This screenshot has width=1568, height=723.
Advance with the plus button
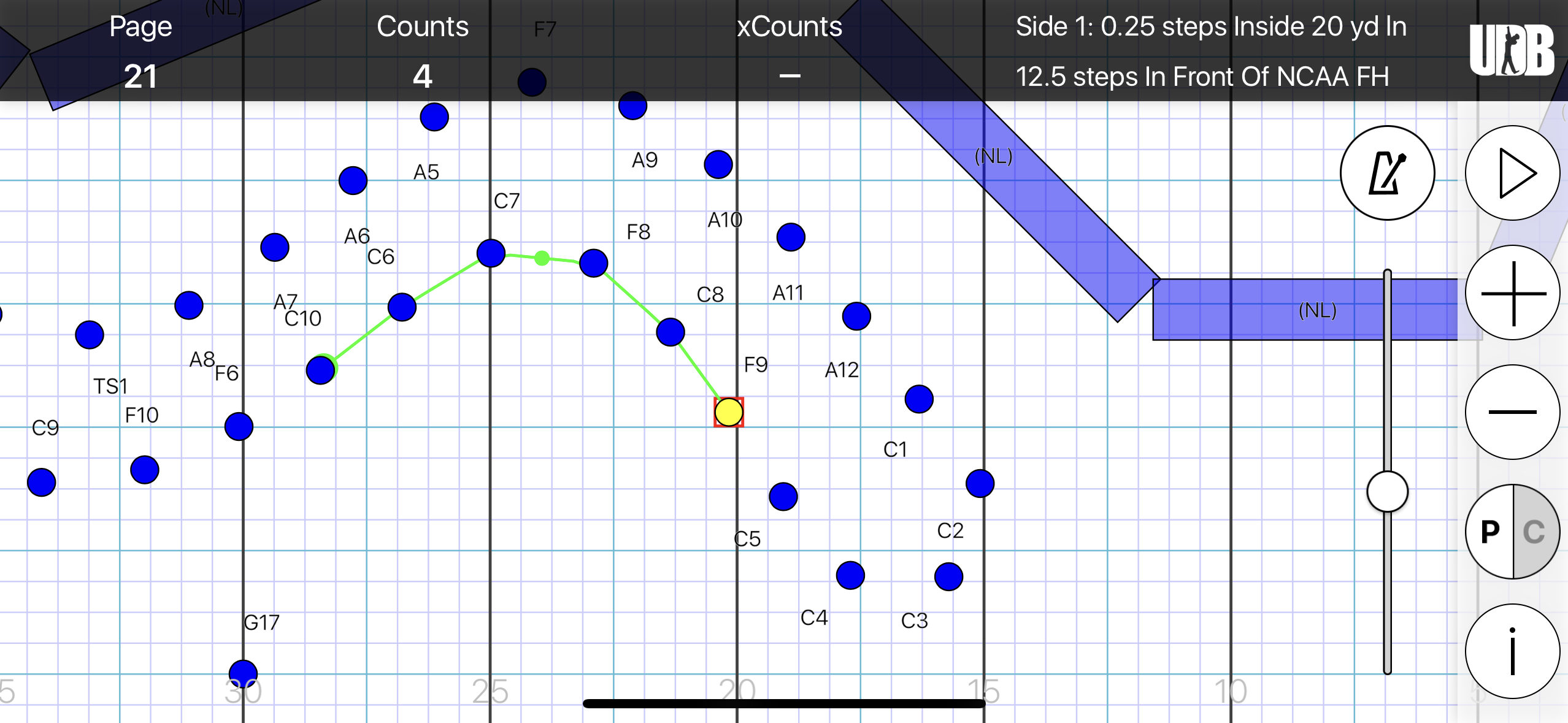(1512, 293)
